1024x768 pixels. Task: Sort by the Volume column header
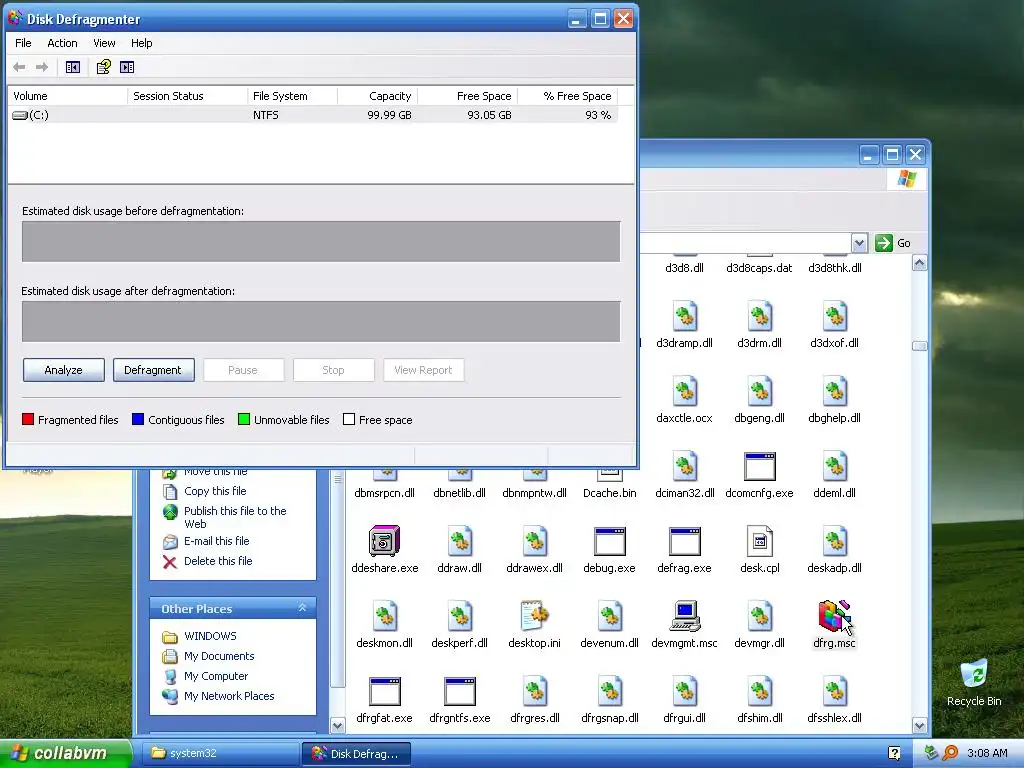[67, 96]
